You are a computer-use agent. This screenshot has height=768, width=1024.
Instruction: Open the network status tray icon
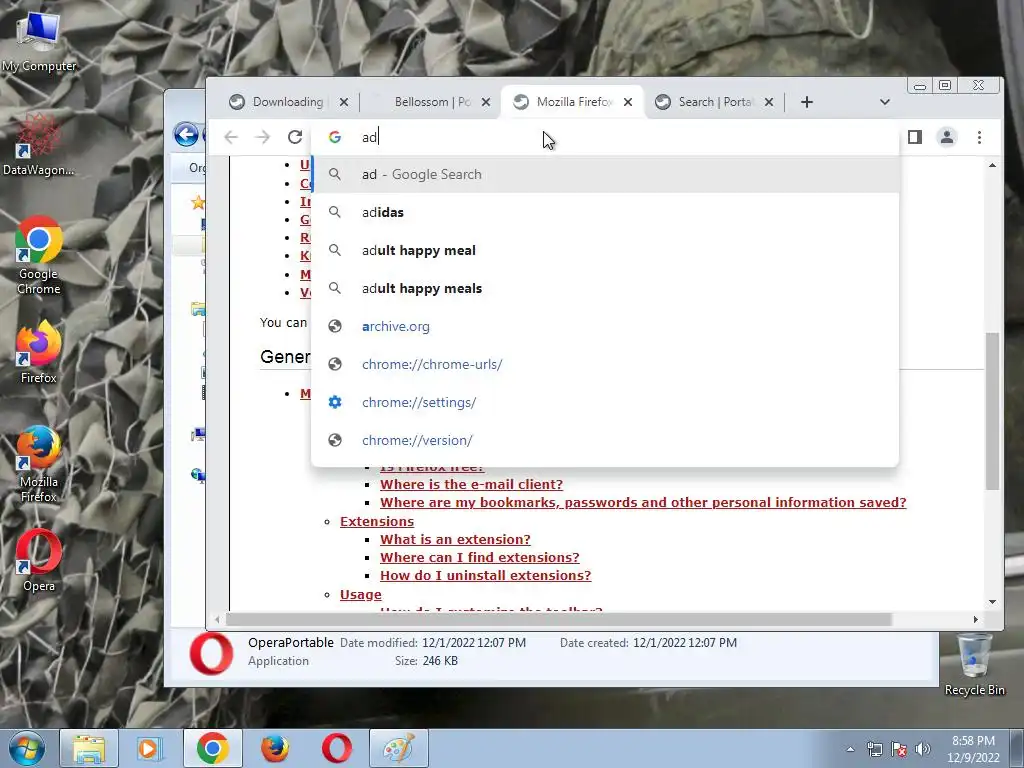pos(874,749)
